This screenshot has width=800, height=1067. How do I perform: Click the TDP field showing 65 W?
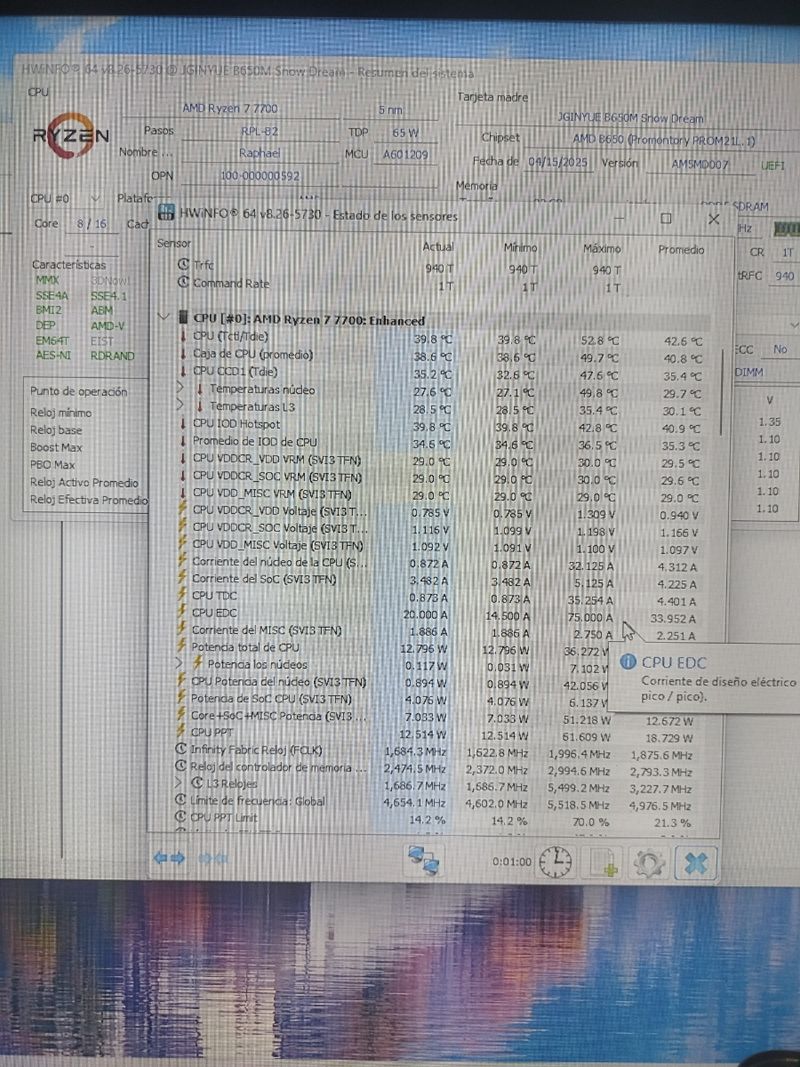coord(405,133)
